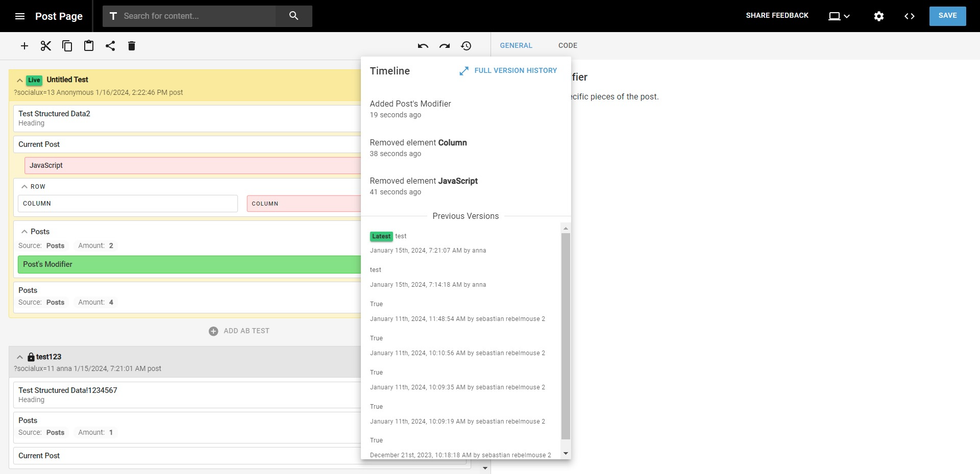The width and height of the screenshot is (980, 474).
Task: Click the share icon in the toolbar
Action: tap(110, 46)
